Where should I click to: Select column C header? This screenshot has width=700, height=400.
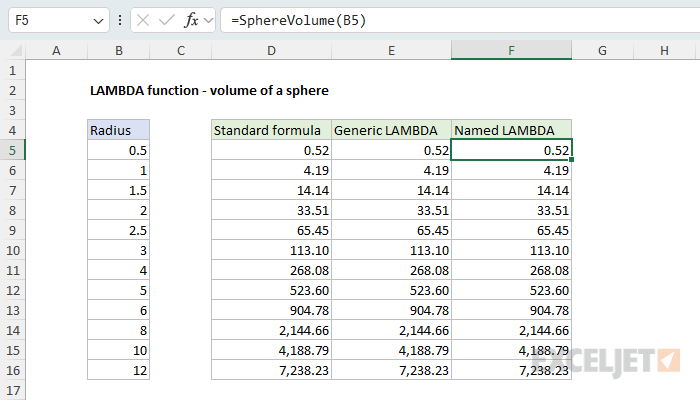pyautogui.click(x=181, y=50)
